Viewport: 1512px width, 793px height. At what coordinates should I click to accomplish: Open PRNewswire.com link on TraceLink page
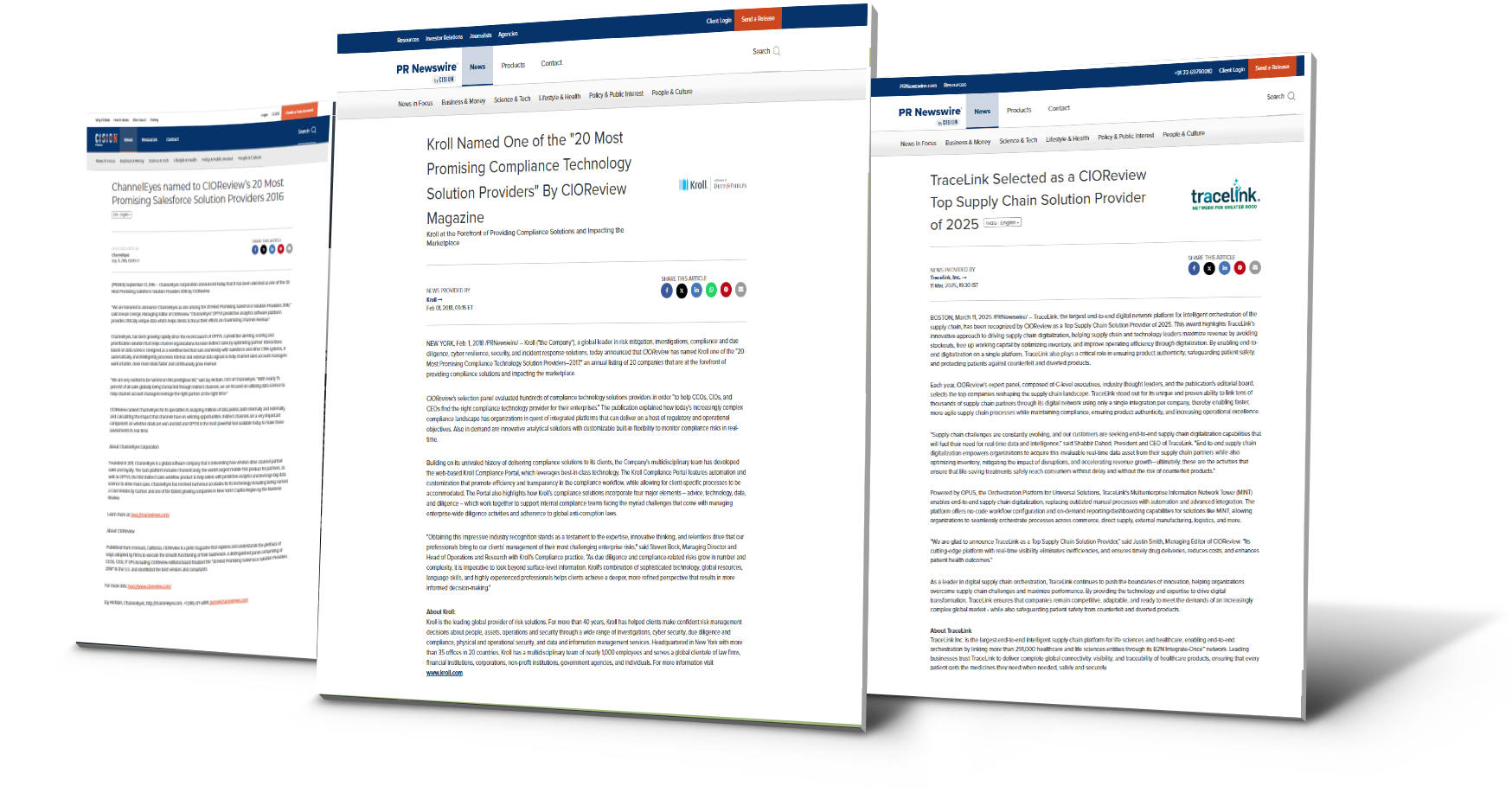coord(918,86)
